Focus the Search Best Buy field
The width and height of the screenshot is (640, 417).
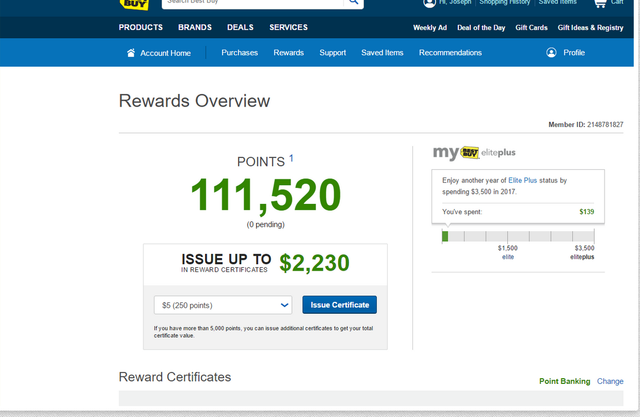253,3
